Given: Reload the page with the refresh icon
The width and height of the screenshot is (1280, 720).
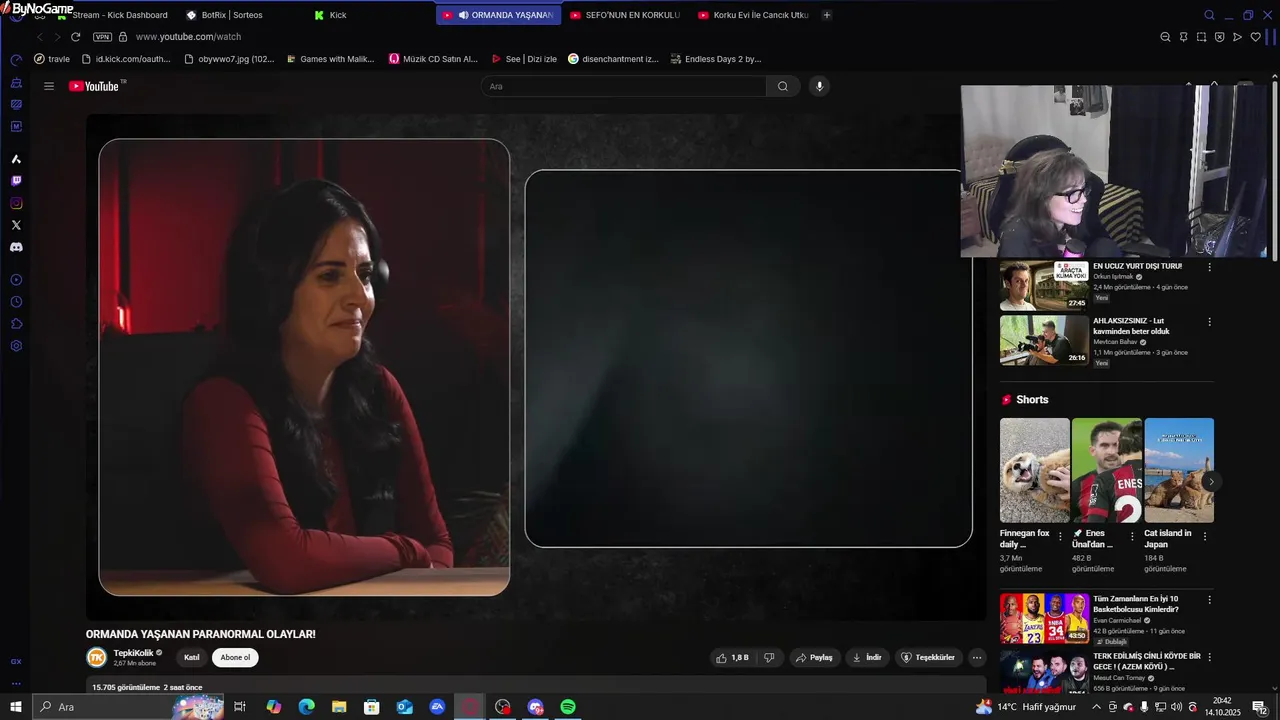Looking at the screenshot, I should [75, 37].
